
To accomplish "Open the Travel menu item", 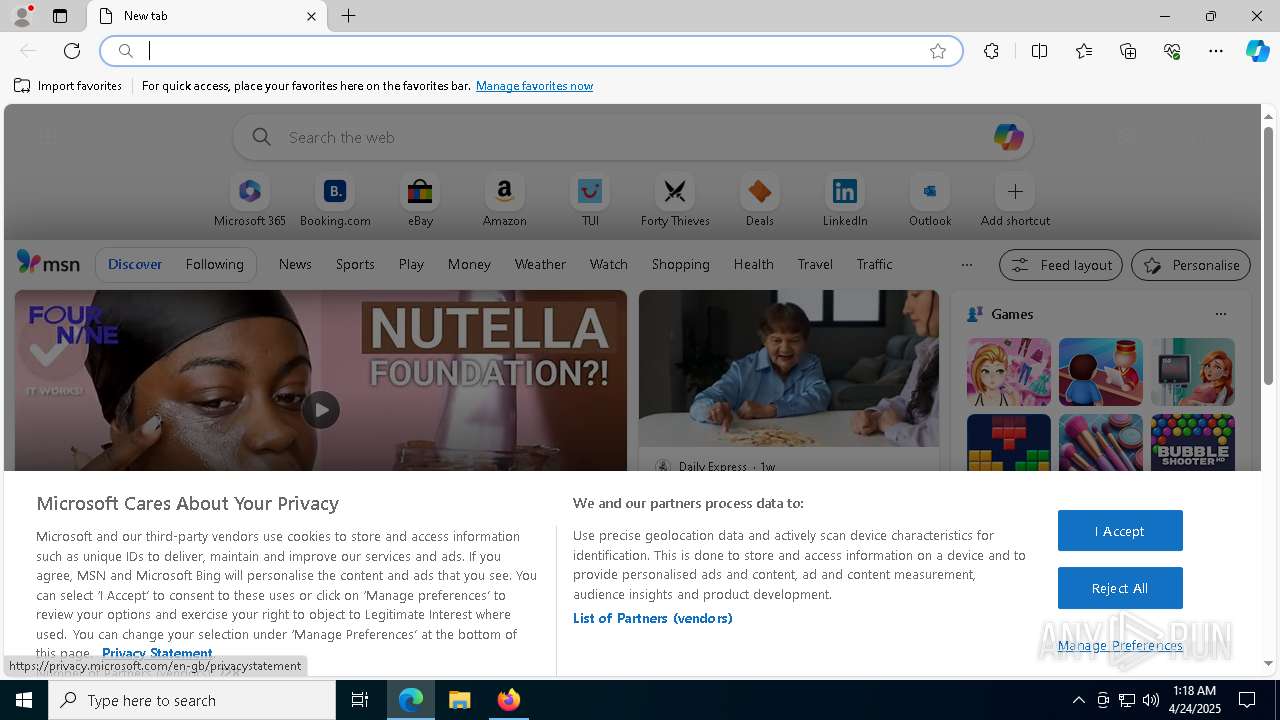I will coord(815,264).
